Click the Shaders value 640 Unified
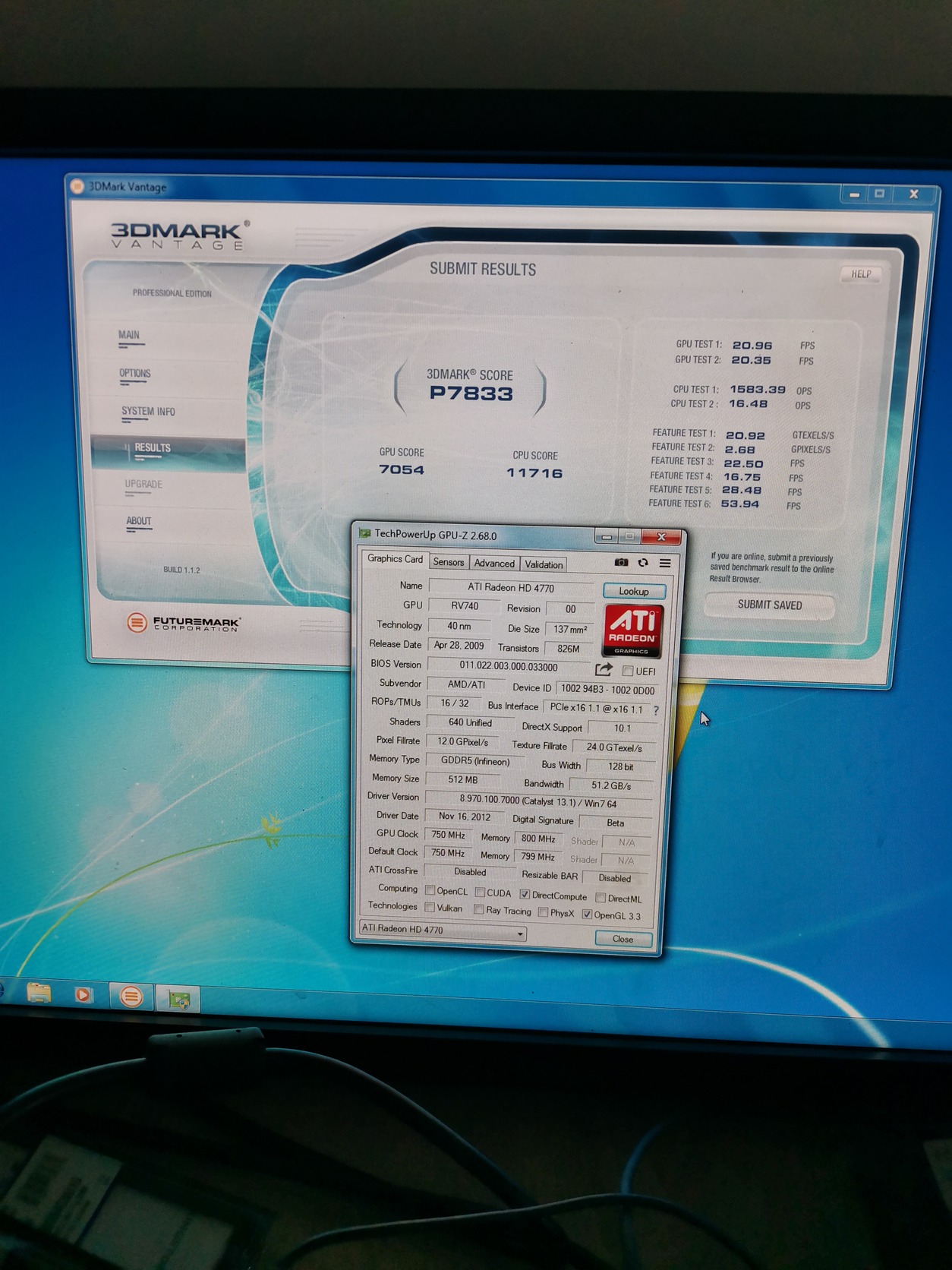The image size is (952, 1270). coord(470,722)
